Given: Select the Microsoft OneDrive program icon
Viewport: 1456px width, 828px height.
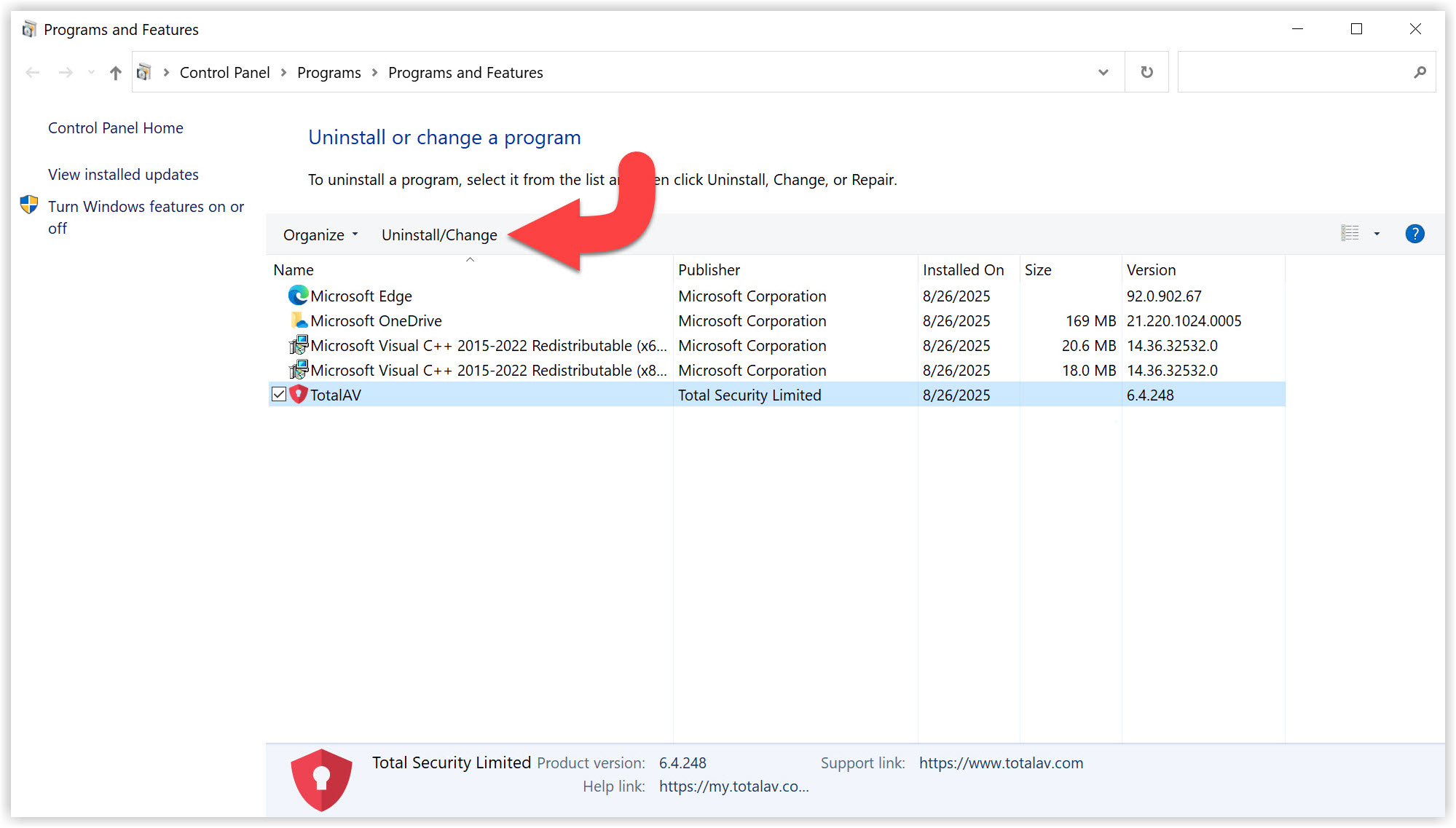Looking at the screenshot, I should pos(298,320).
